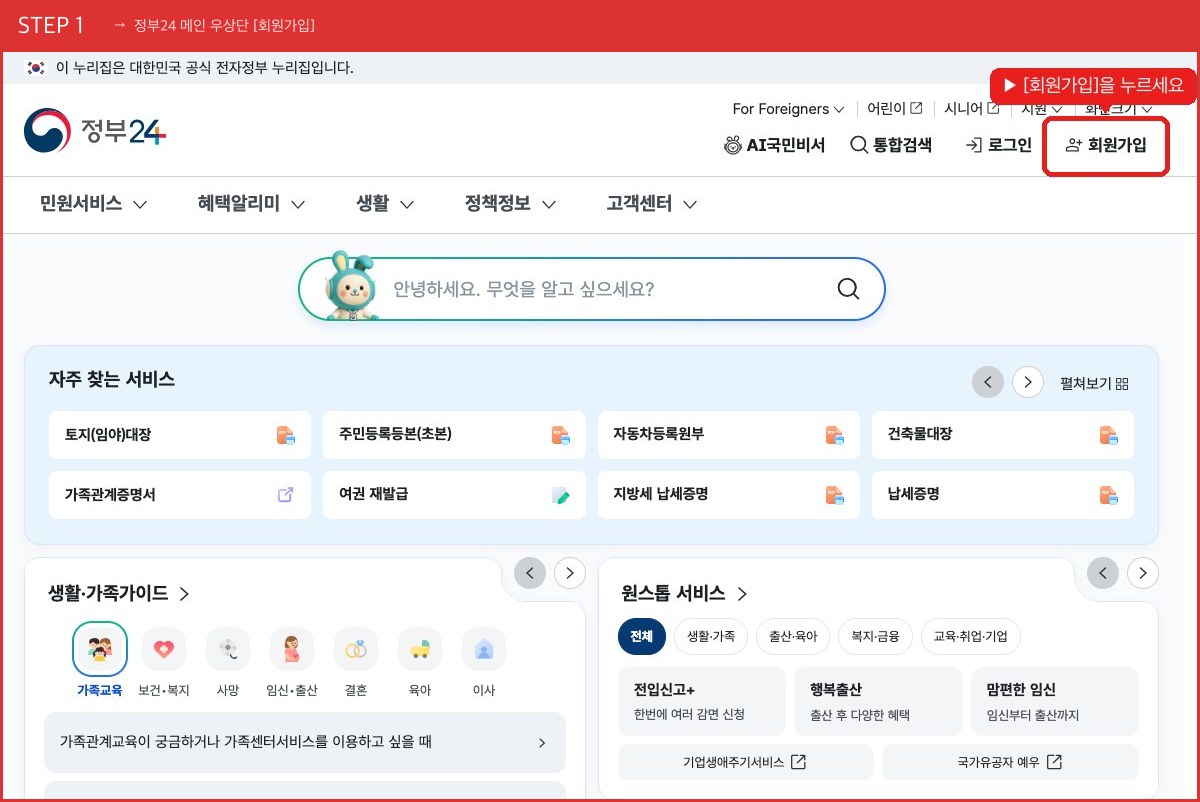Click 회원가입 to sign up
Image resolution: width=1200 pixels, height=802 pixels.
pos(1106,146)
